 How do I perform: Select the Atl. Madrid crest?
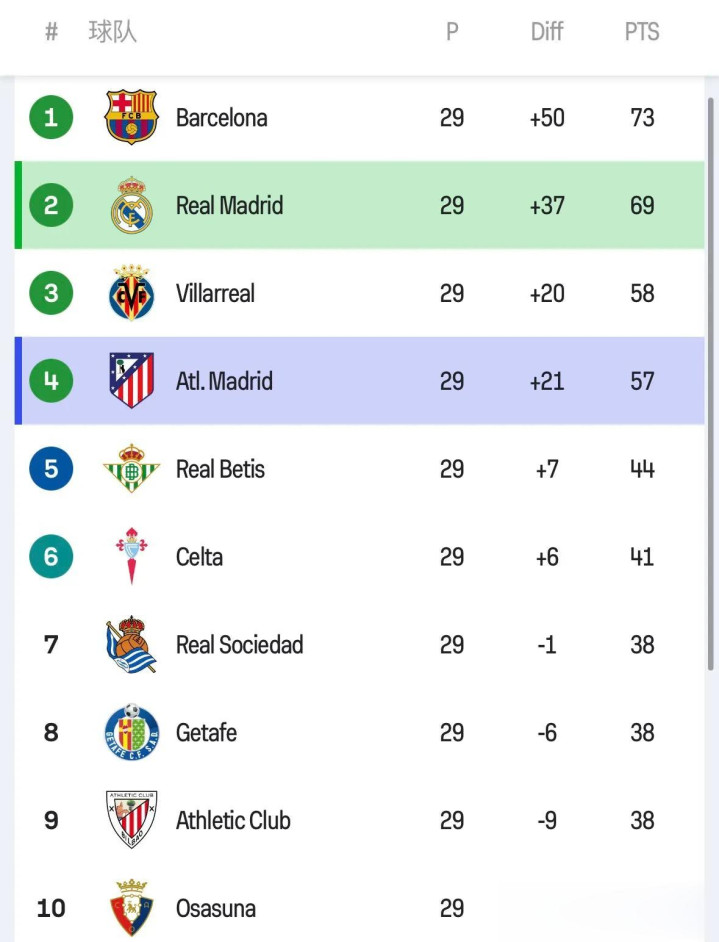pyautogui.click(x=132, y=381)
